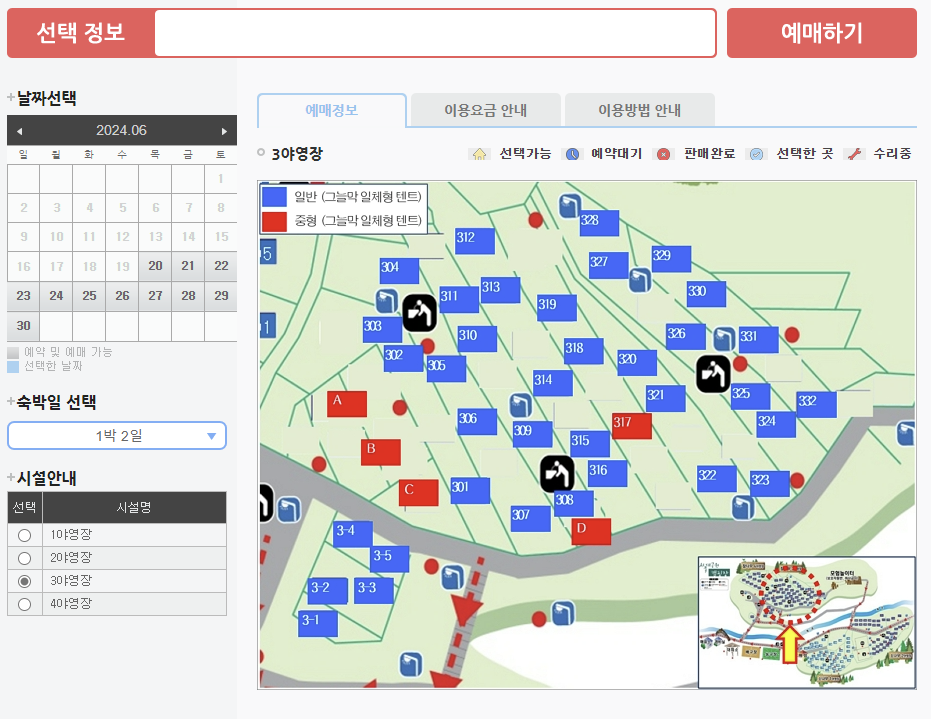This screenshot has height=719, width=931.
Task: Choose June 20 in the calendar
Action: pyautogui.click(x=155, y=266)
